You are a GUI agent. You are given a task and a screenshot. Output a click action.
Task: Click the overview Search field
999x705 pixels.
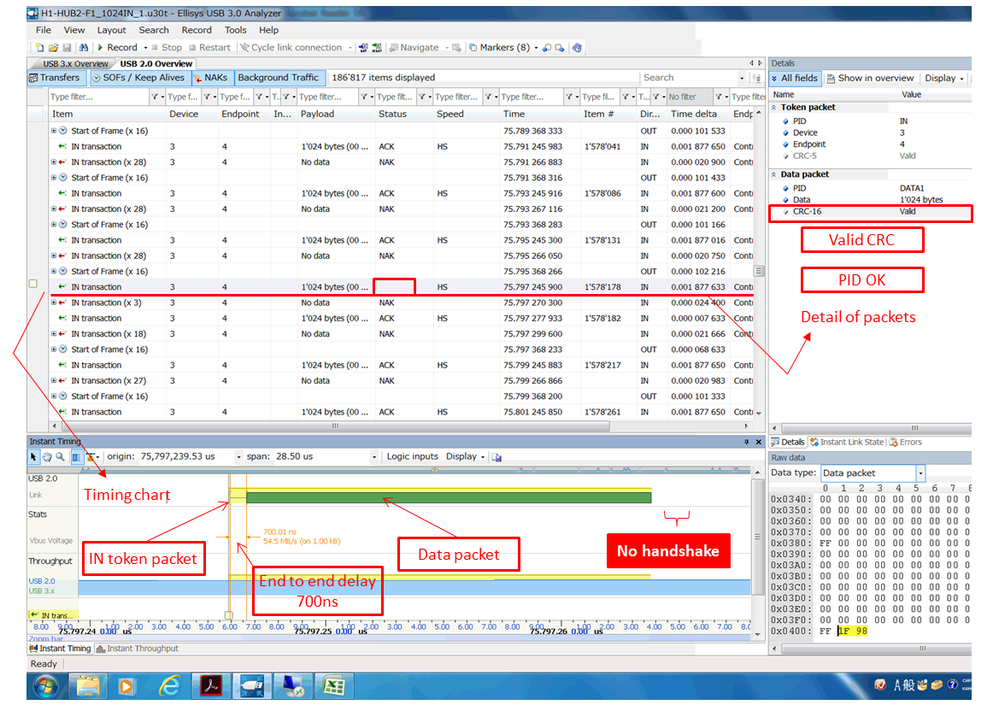coord(690,78)
